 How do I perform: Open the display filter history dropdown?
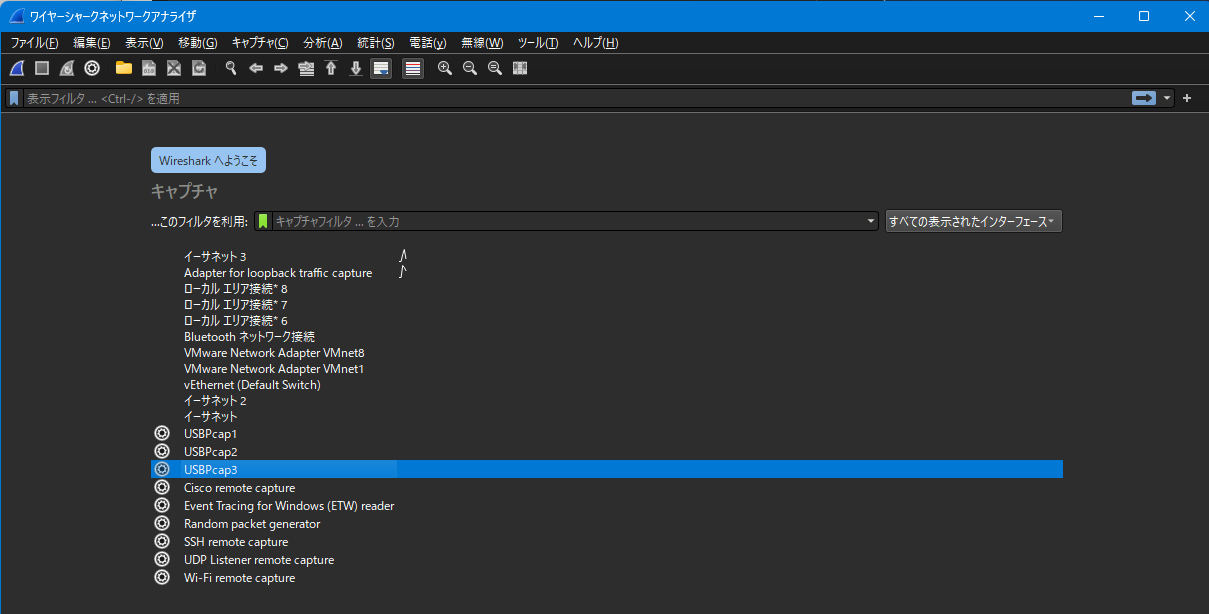(x=1167, y=98)
